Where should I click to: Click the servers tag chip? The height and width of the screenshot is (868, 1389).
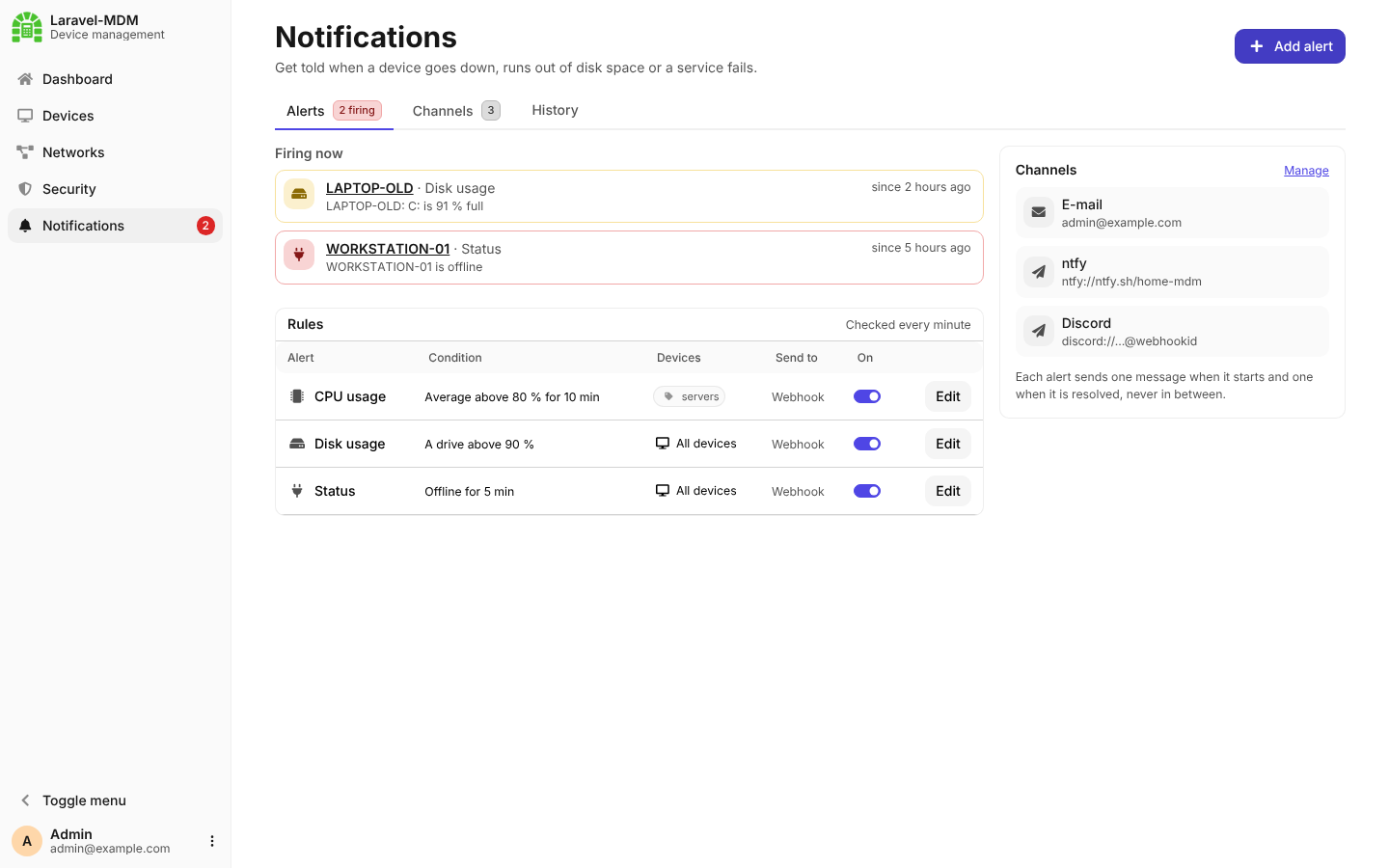click(690, 396)
